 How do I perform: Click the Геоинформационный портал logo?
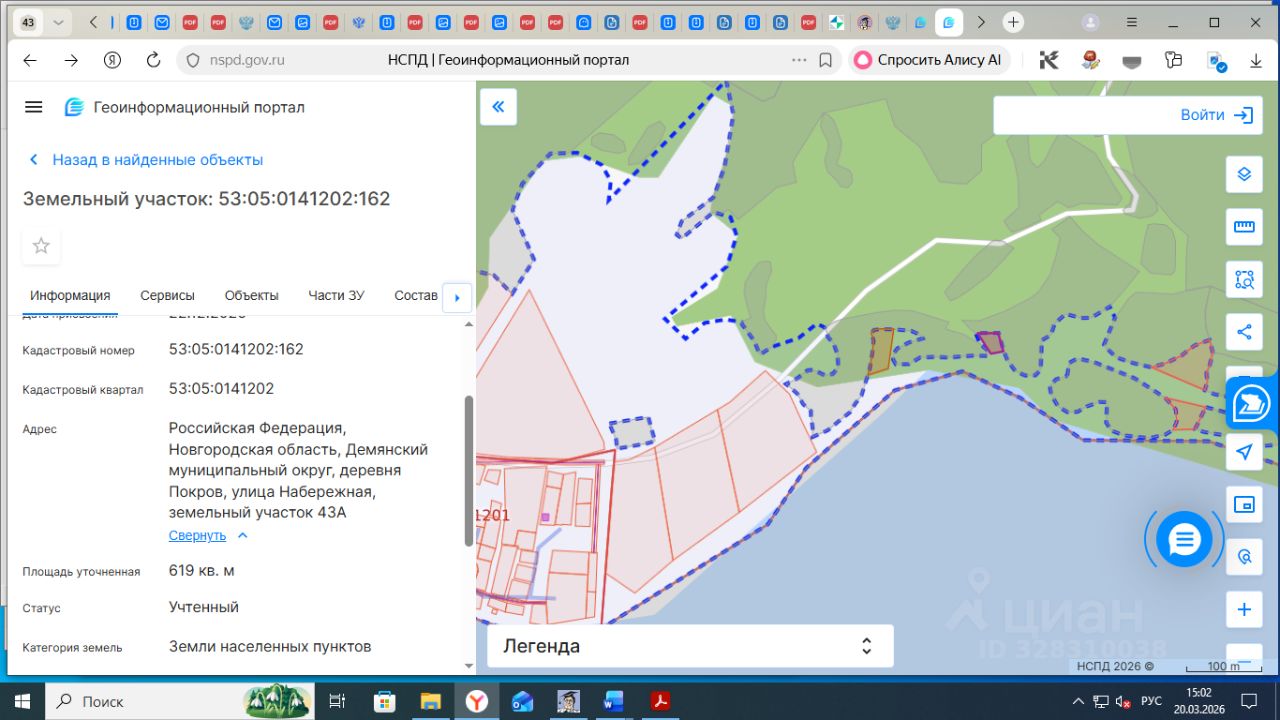pyautogui.click(x=74, y=107)
